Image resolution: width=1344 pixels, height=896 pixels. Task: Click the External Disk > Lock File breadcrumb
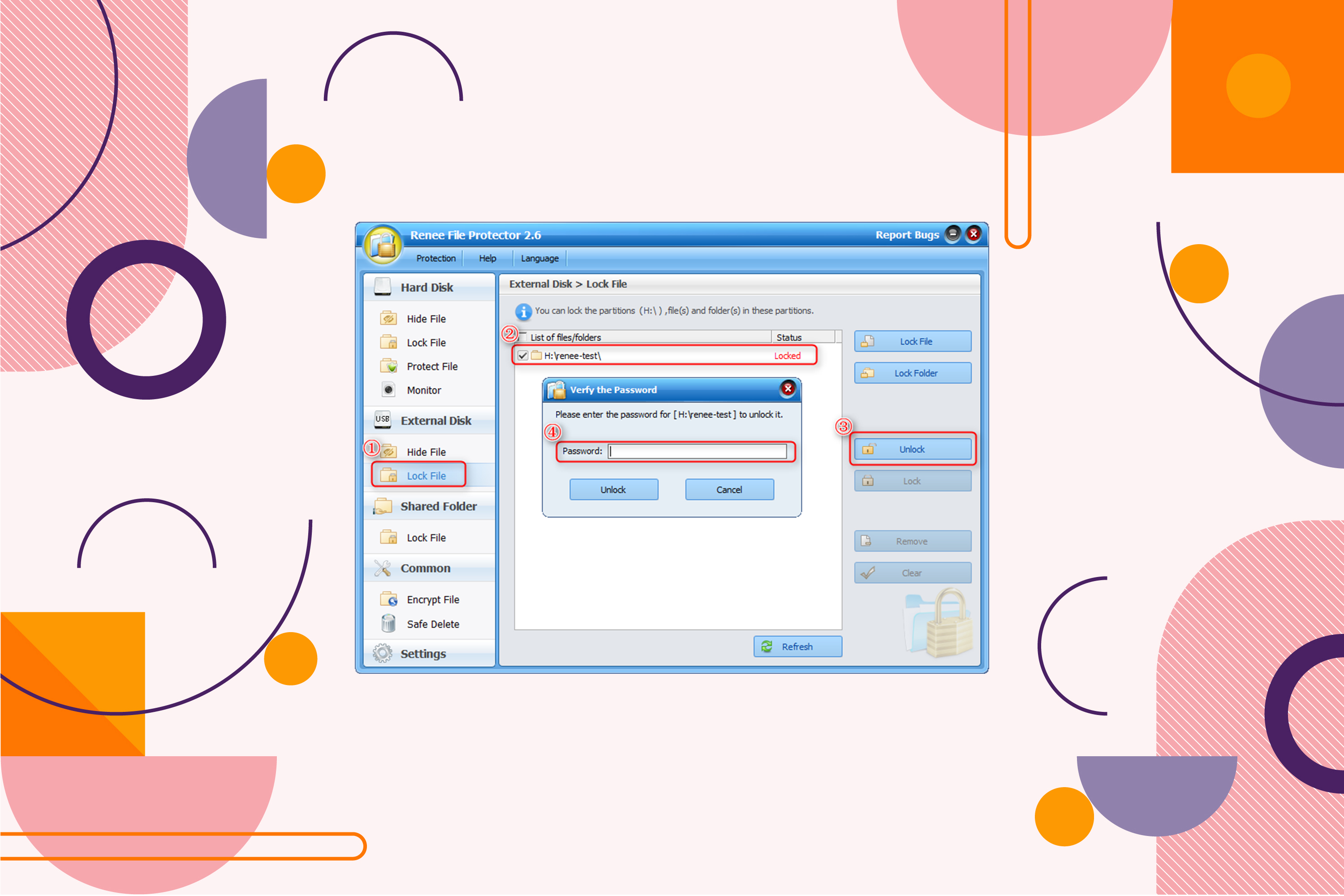[568, 284]
